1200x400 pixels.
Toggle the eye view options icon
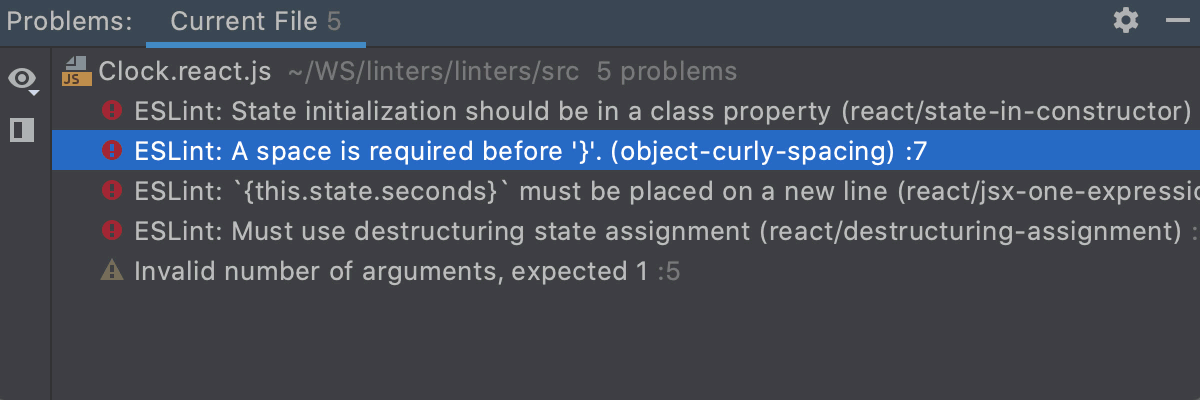click(x=22, y=78)
